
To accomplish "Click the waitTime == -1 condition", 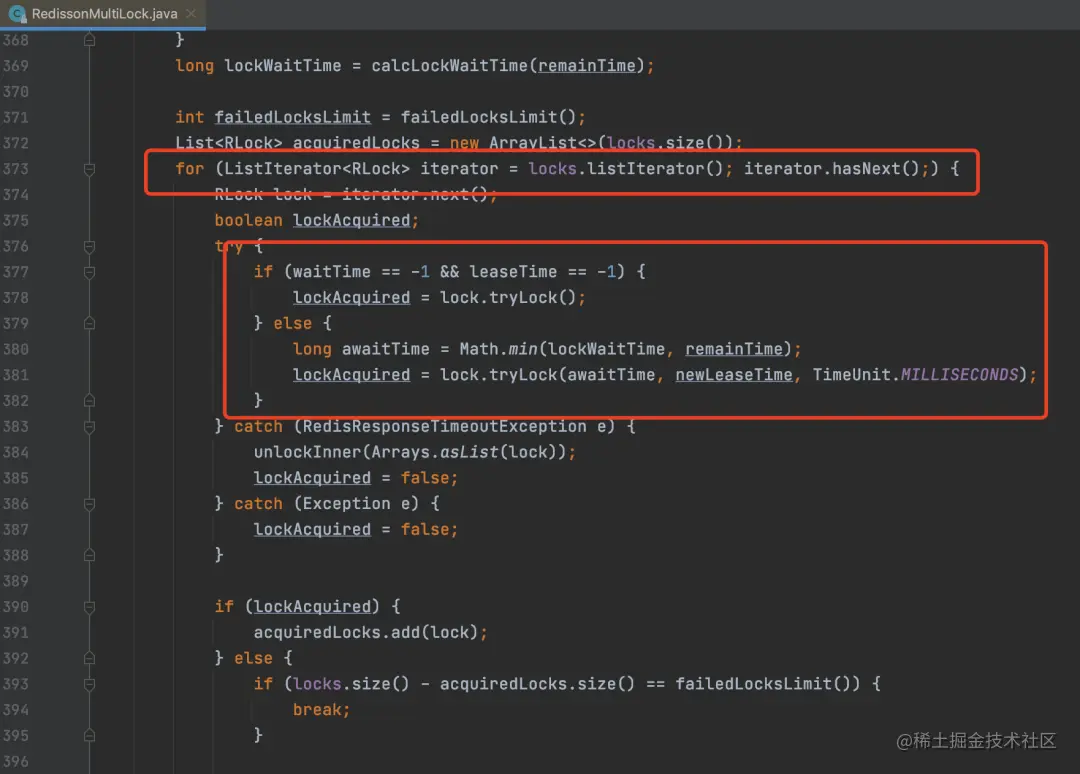I will 361,272.
